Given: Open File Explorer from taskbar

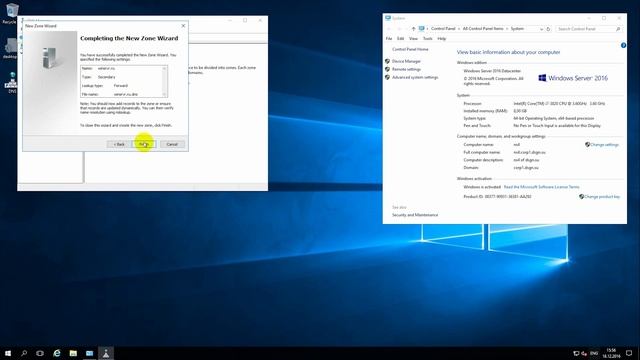Looking at the screenshot, I should (73, 353).
